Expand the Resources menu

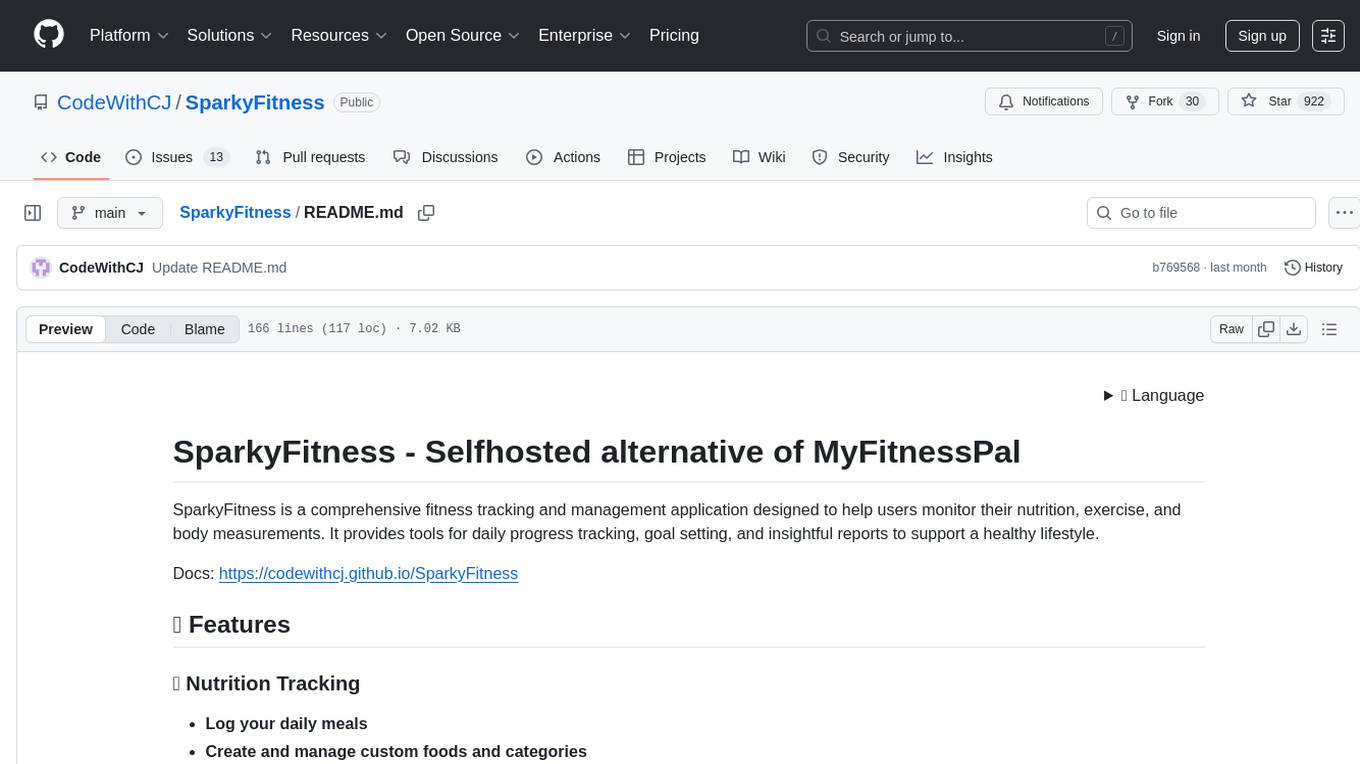coord(339,35)
